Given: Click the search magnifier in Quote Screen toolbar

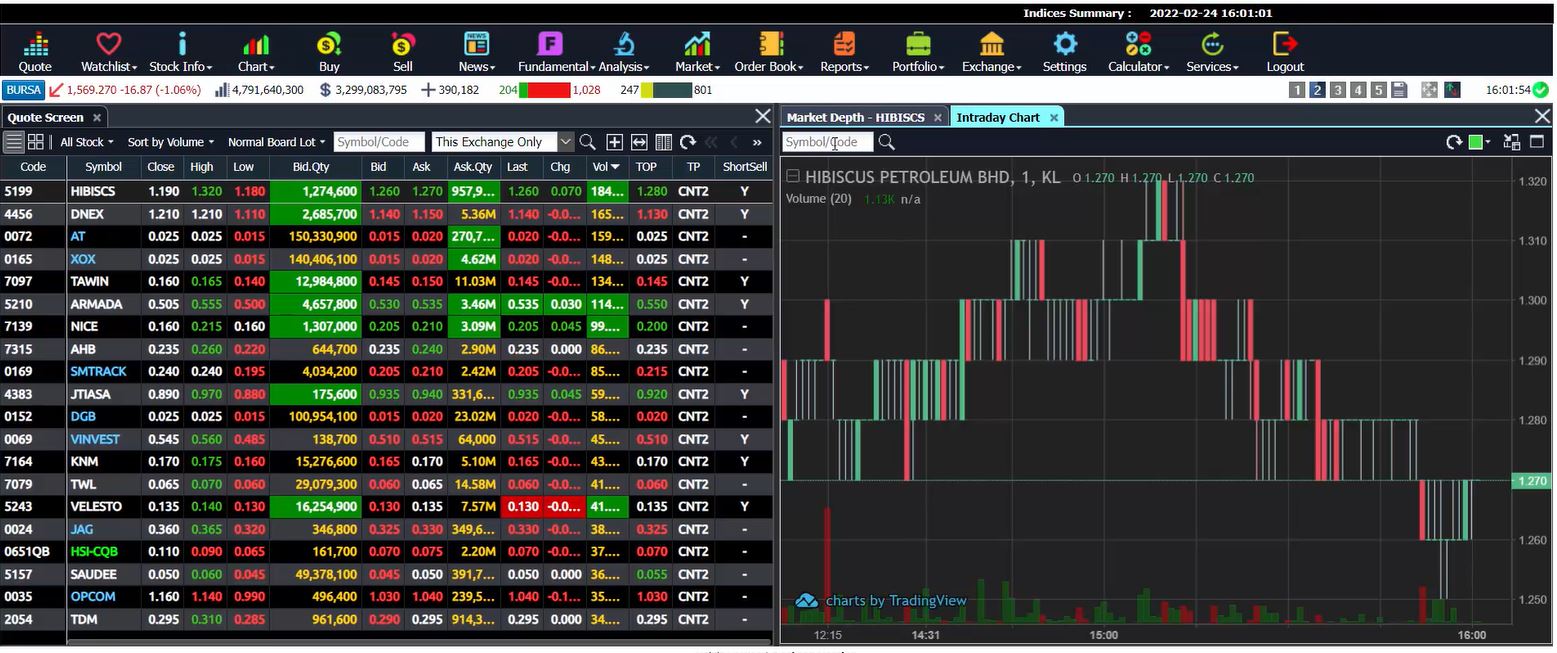Looking at the screenshot, I should pyautogui.click(x=588, y=142).
